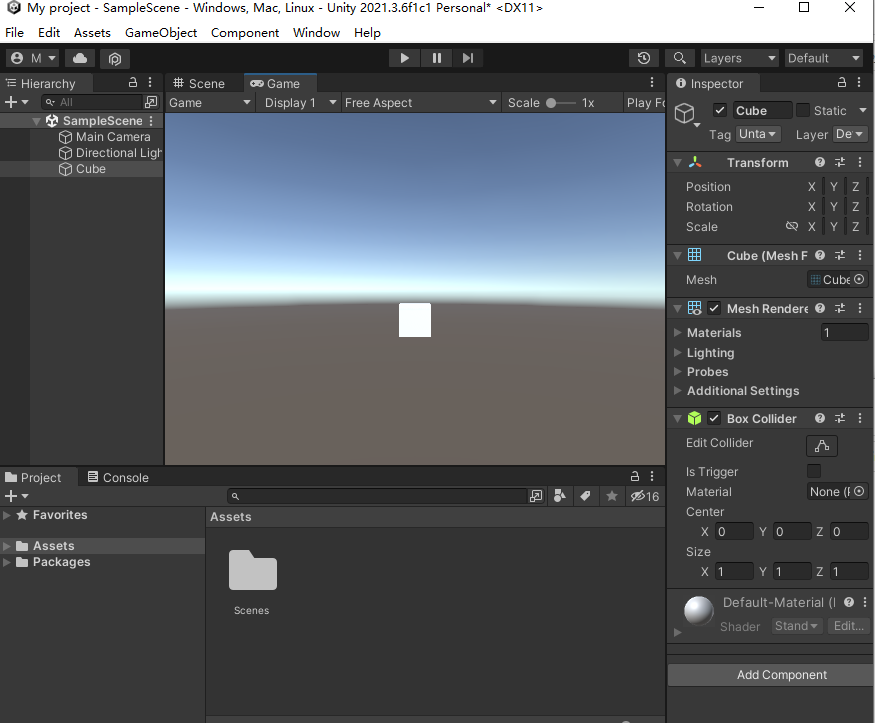Screen dimensions: 875x723
Task: Open the File menu
Action: click(15, 33)
